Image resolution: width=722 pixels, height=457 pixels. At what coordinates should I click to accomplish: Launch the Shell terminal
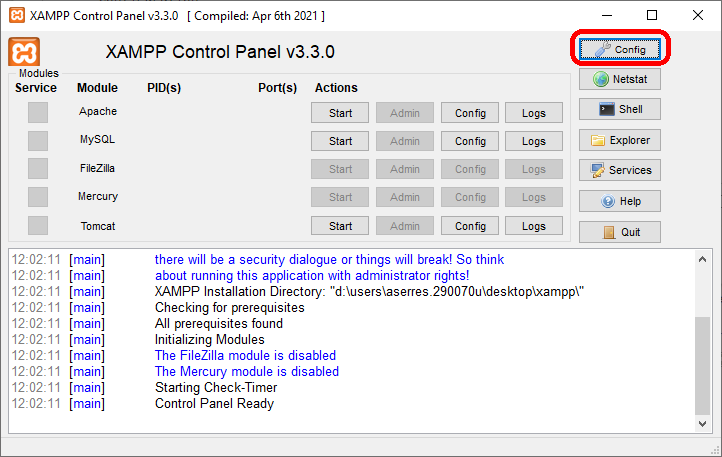619,109
